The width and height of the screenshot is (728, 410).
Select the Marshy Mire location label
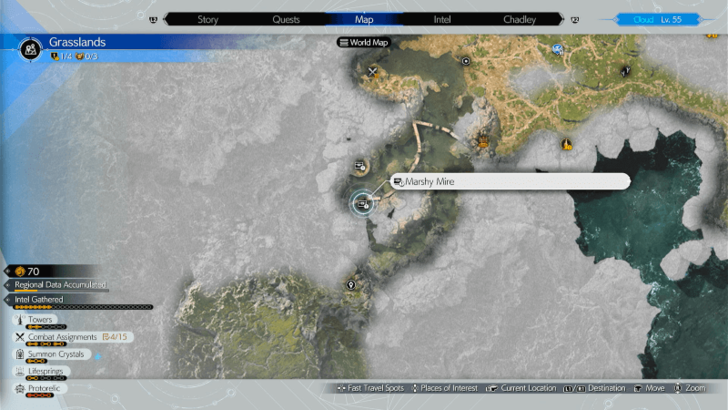(510, 182)
